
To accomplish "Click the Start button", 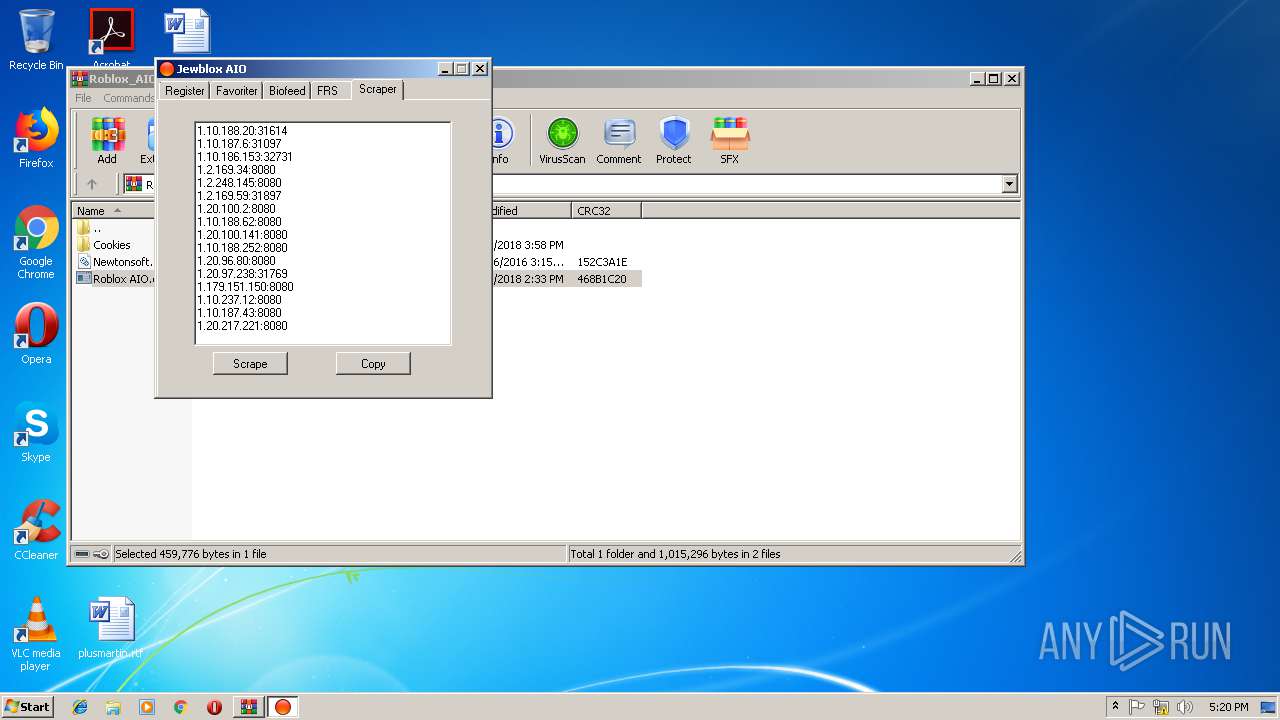I will point(28,707).
